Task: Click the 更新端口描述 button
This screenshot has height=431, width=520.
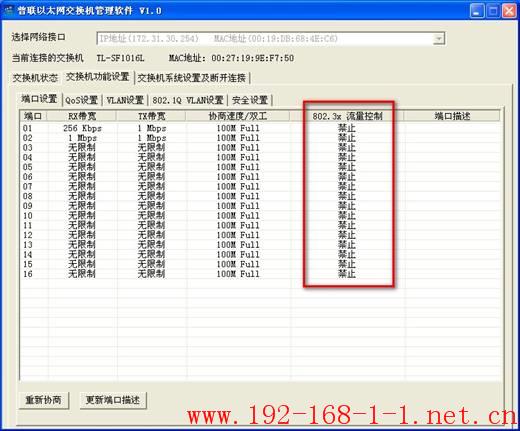Action: point(113,400)
